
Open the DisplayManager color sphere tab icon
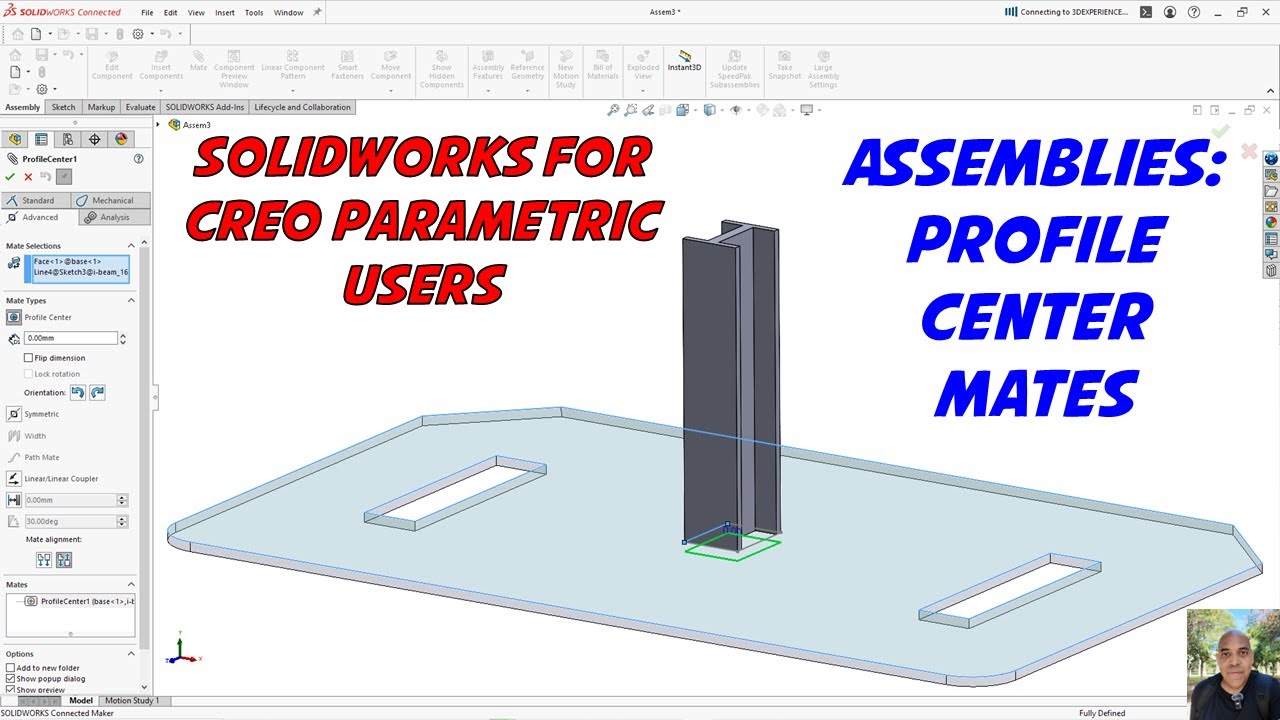pos(121,139)
